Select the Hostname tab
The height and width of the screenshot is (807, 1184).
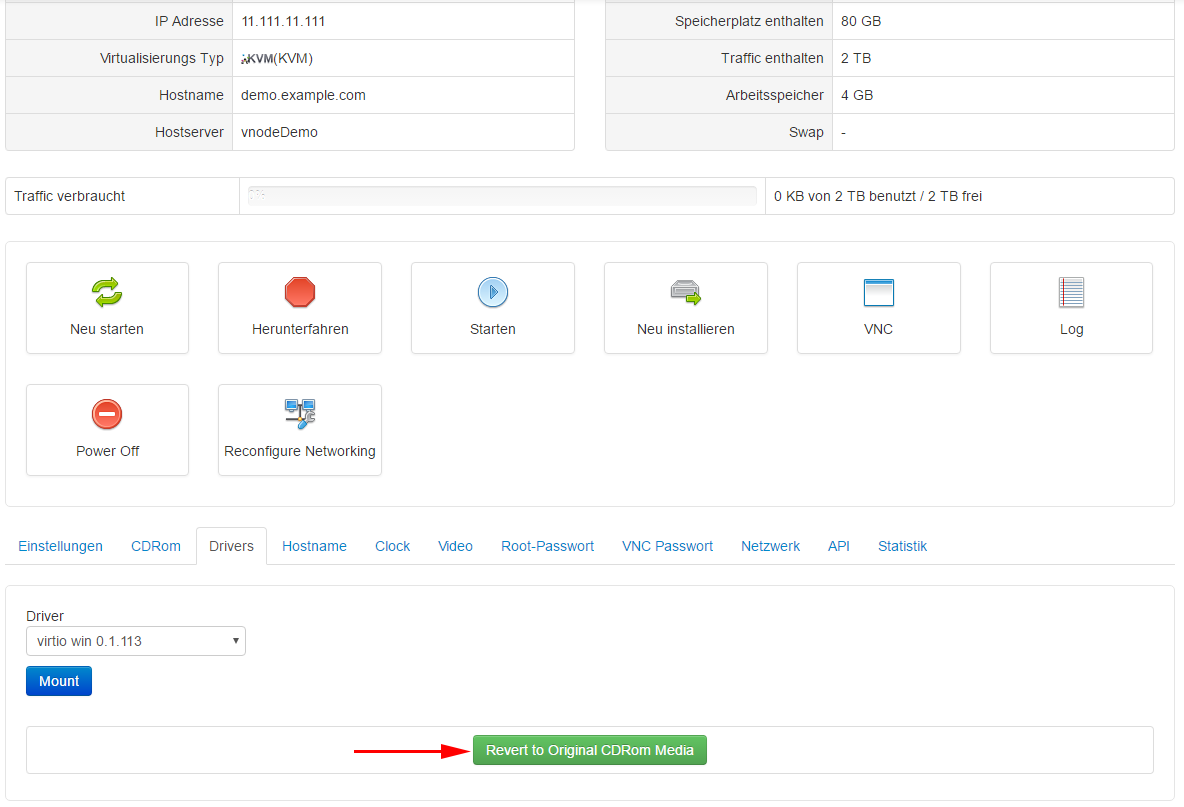(314, 546)
